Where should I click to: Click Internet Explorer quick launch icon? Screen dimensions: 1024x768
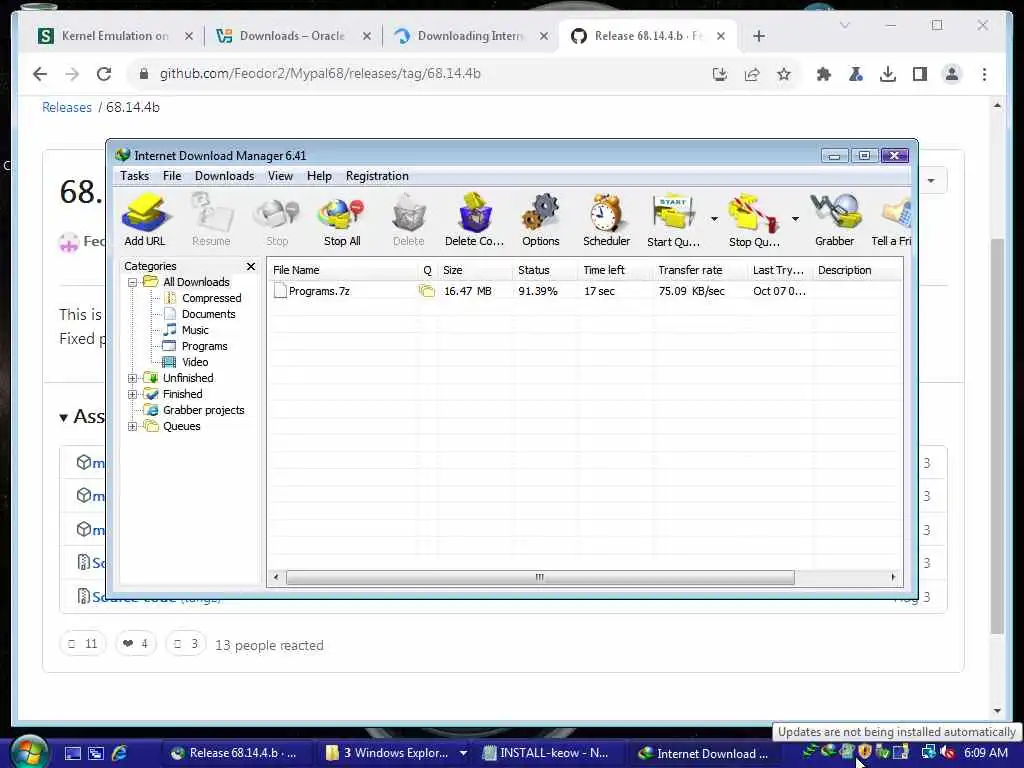coord(120,753)
